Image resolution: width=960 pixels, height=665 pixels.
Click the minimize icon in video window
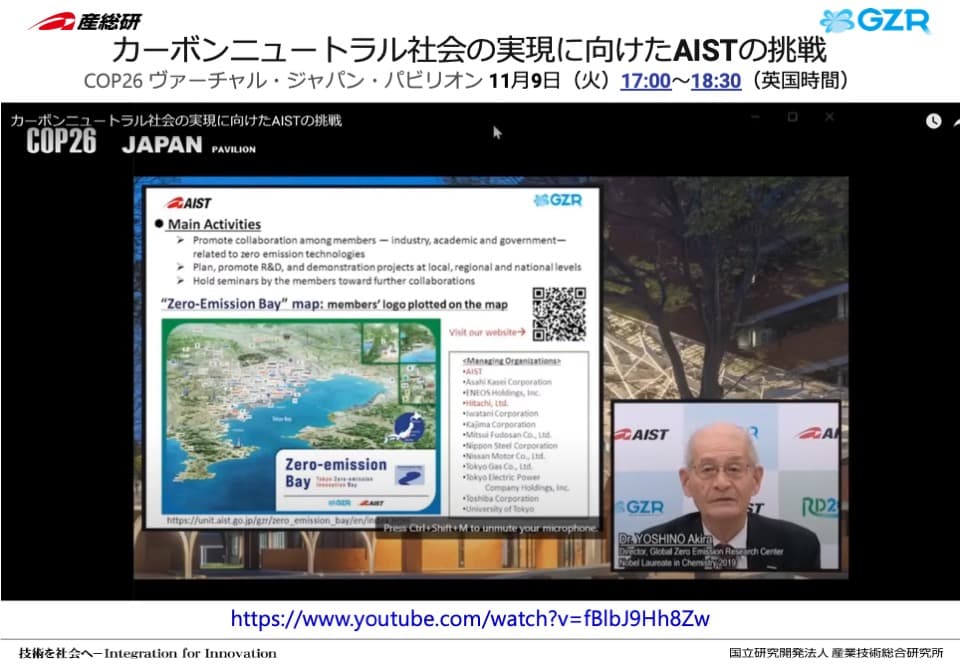coord(755,117)
